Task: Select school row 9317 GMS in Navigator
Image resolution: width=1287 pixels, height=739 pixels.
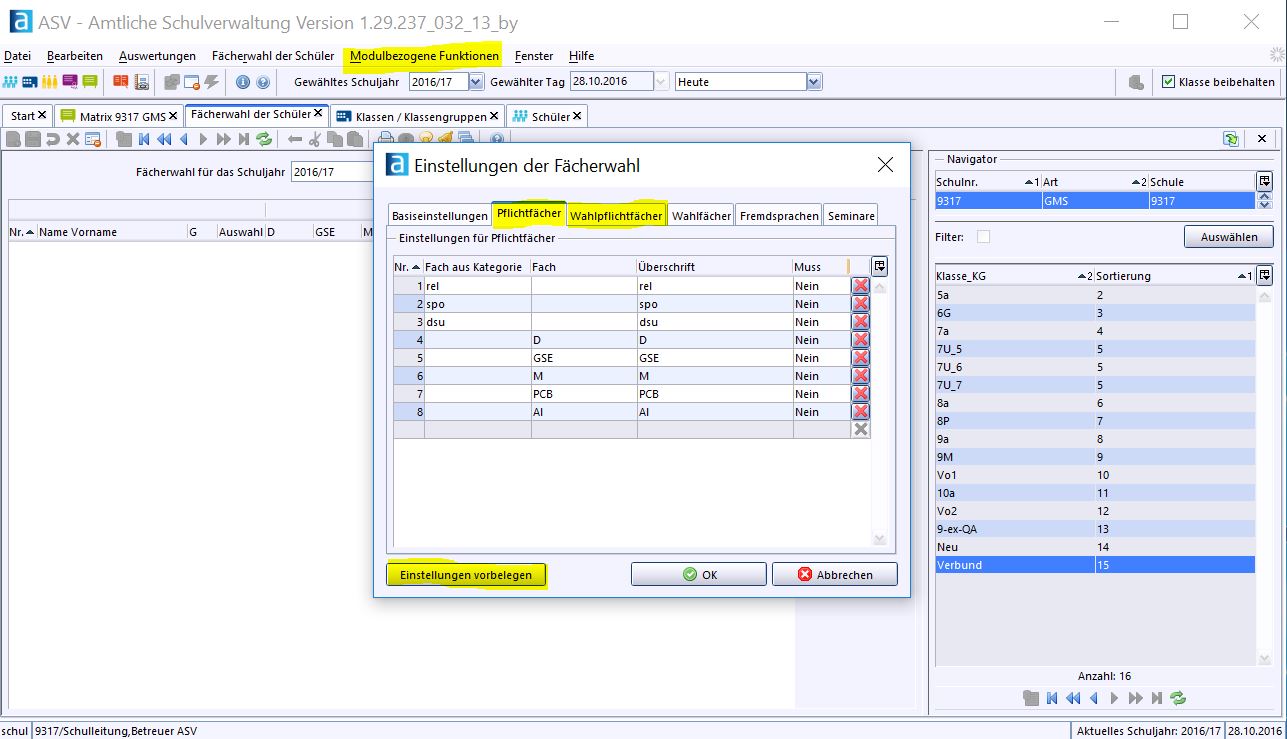Action: point(1094,201)
